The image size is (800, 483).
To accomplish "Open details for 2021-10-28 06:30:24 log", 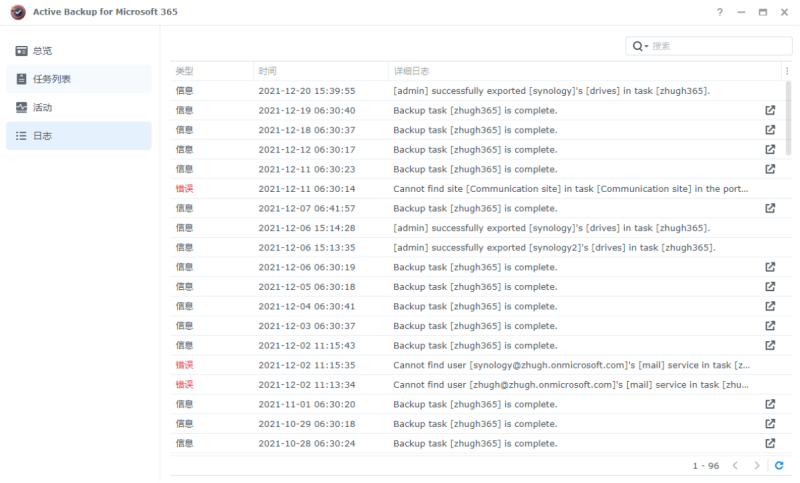I will point(770,443).
